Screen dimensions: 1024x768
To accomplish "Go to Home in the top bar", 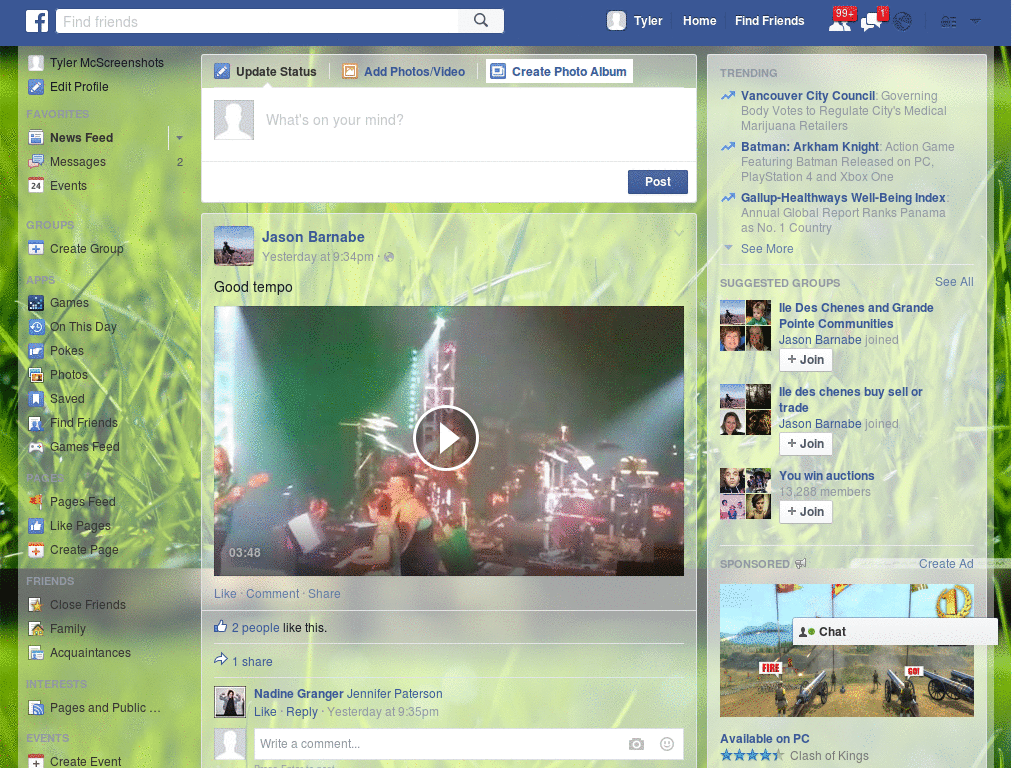I will pos(699,21).
